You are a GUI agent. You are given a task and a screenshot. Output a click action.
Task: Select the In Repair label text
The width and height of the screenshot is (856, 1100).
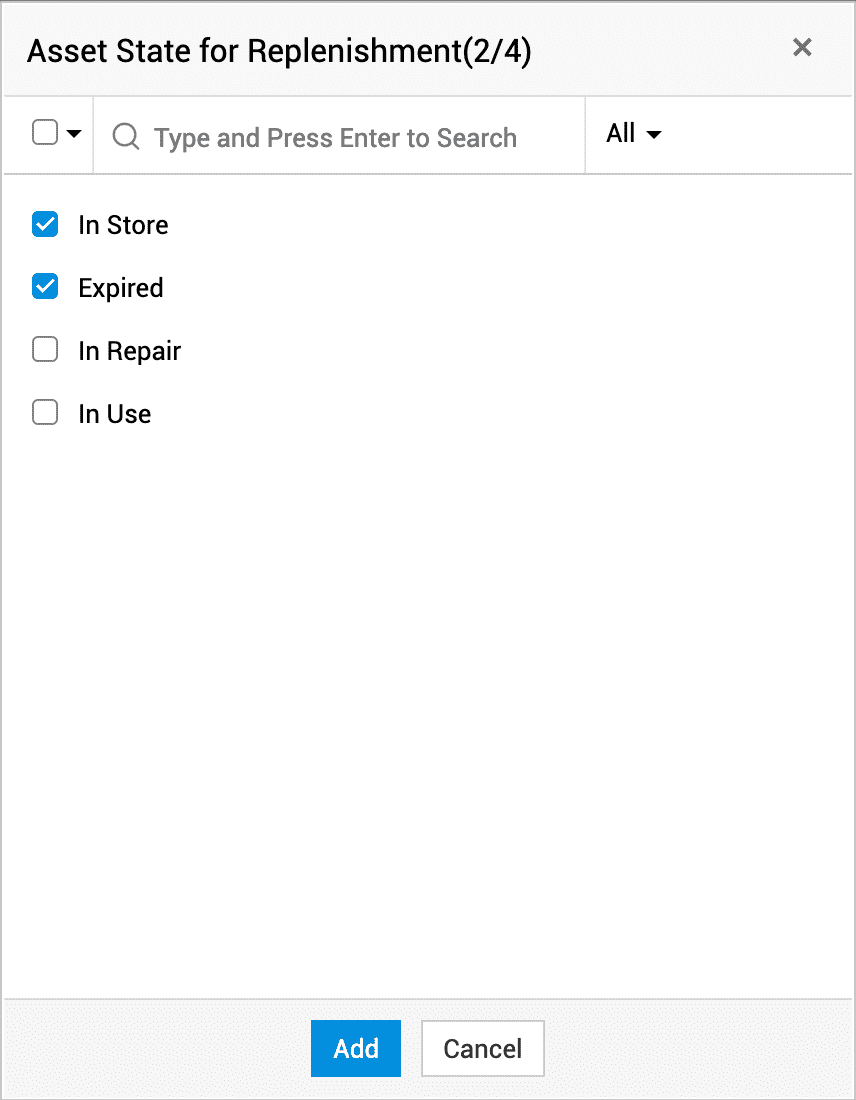pyautogui.click(x=129, y=351)
